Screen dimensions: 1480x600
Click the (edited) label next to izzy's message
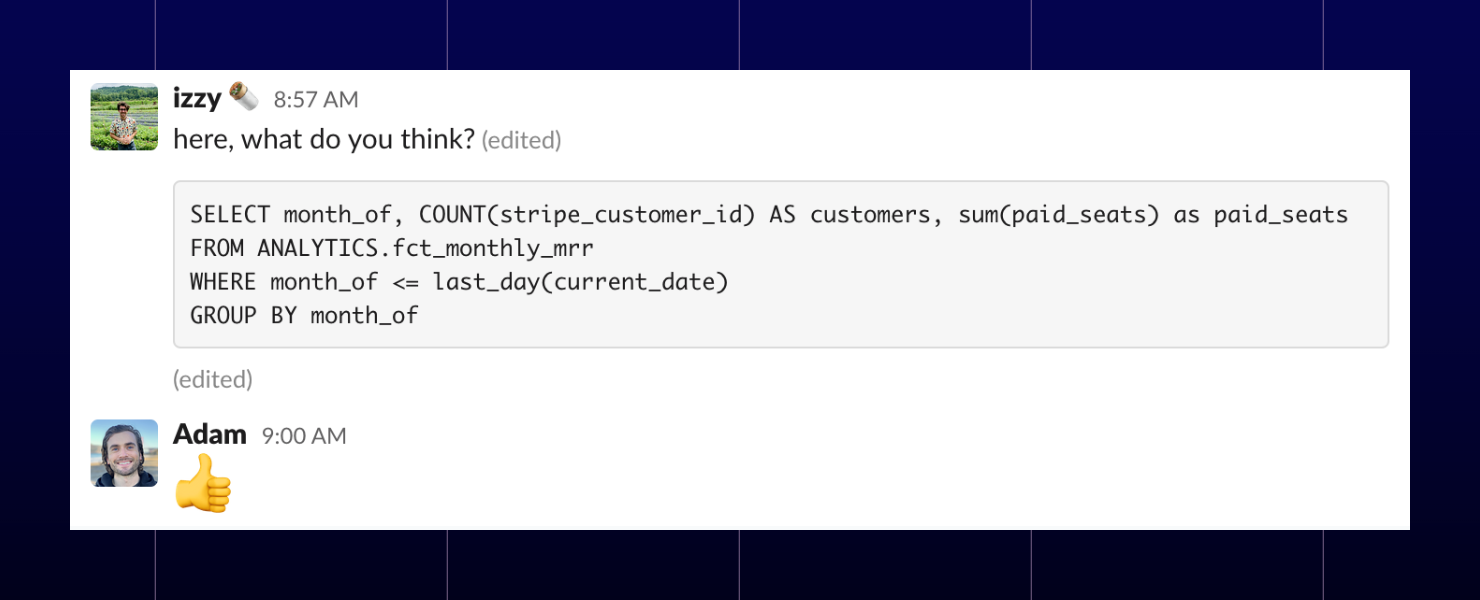[521, 140]
